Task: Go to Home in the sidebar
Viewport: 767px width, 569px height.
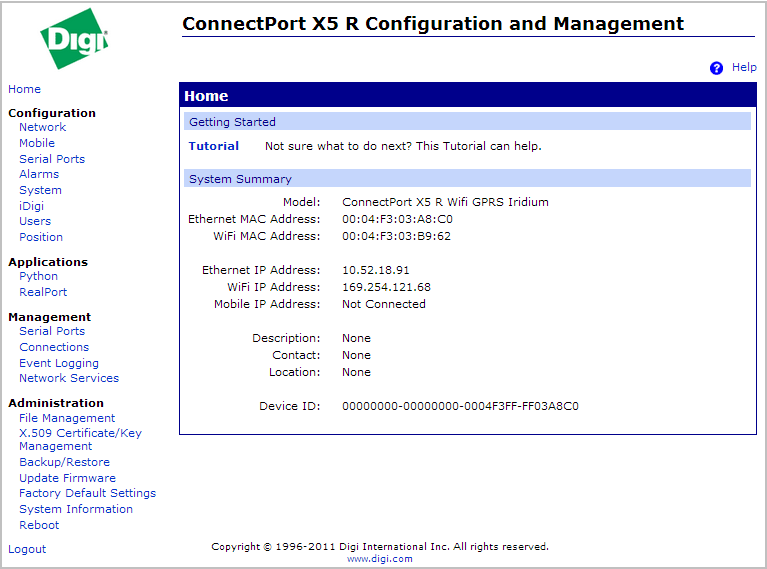Action: coord(24,89)
